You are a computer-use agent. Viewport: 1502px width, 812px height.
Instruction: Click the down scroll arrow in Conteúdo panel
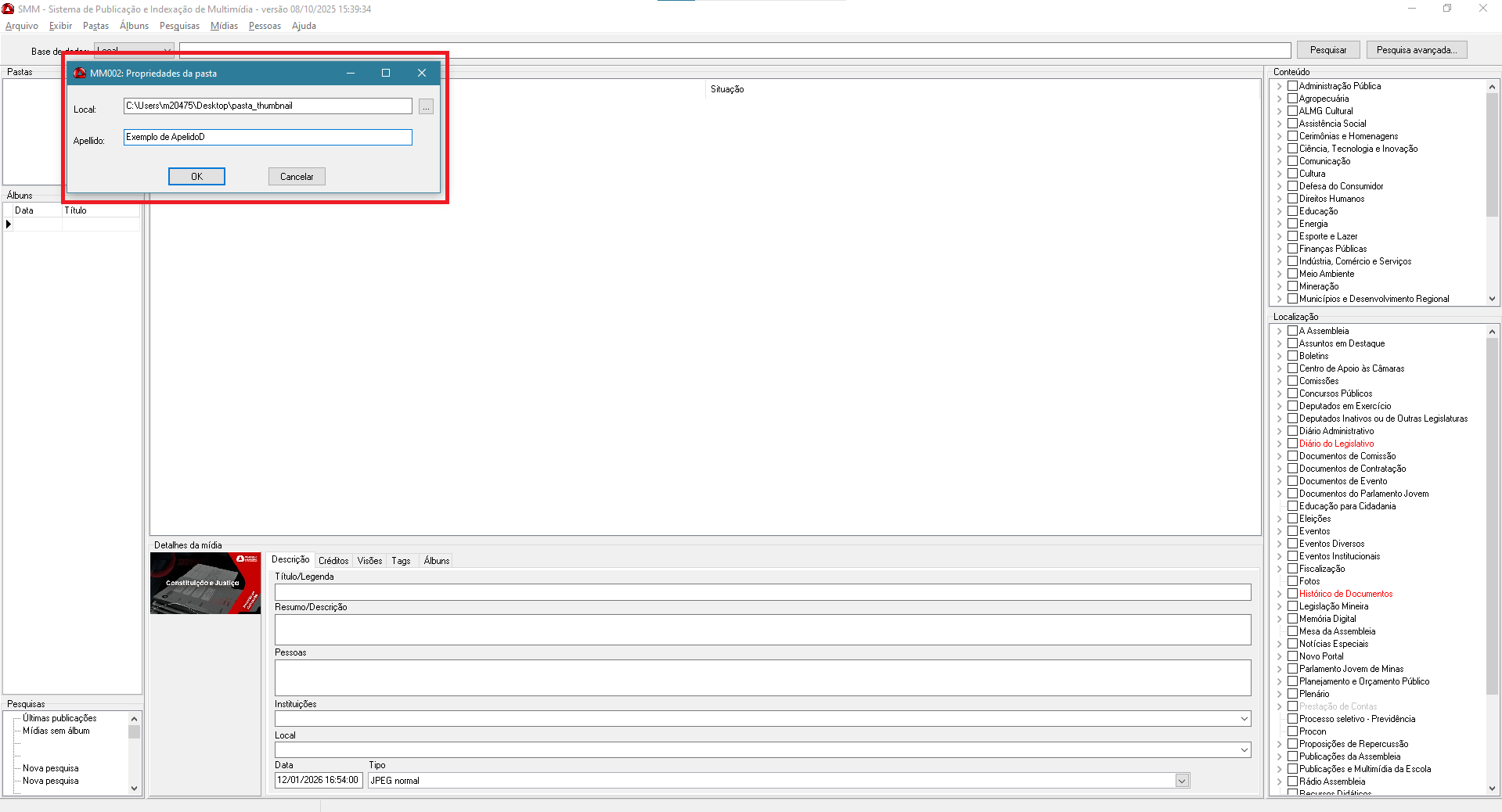click(x=1492, y=299)
